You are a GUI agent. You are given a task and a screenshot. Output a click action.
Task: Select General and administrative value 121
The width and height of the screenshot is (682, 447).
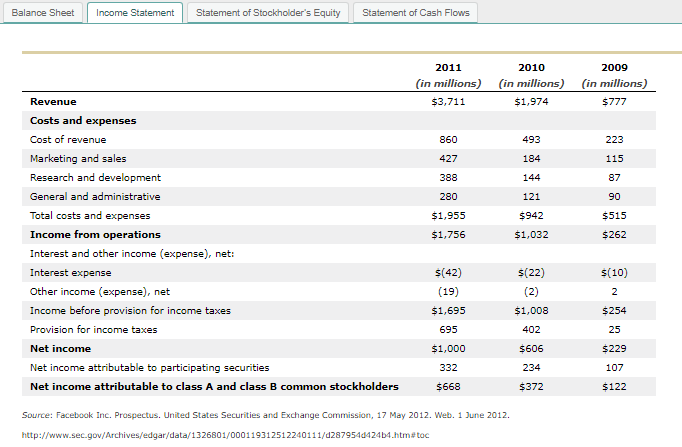coord(531,197)
